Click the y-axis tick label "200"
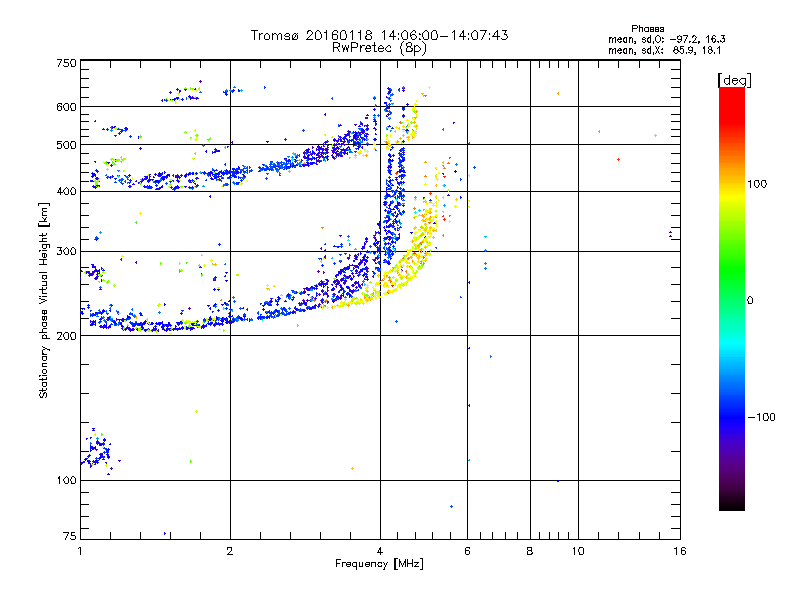 [x=66, y=336]
